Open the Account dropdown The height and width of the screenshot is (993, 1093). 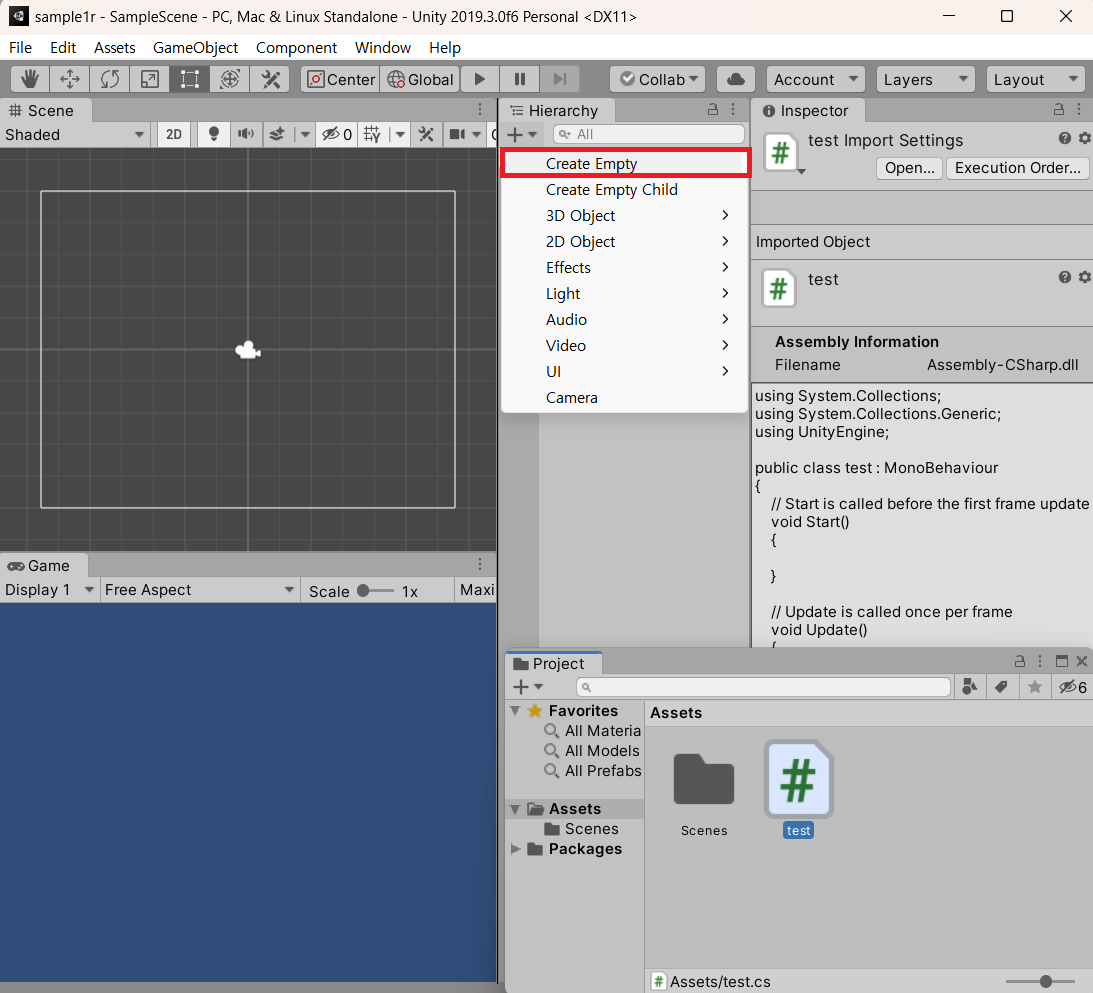[x=816, y=79]
